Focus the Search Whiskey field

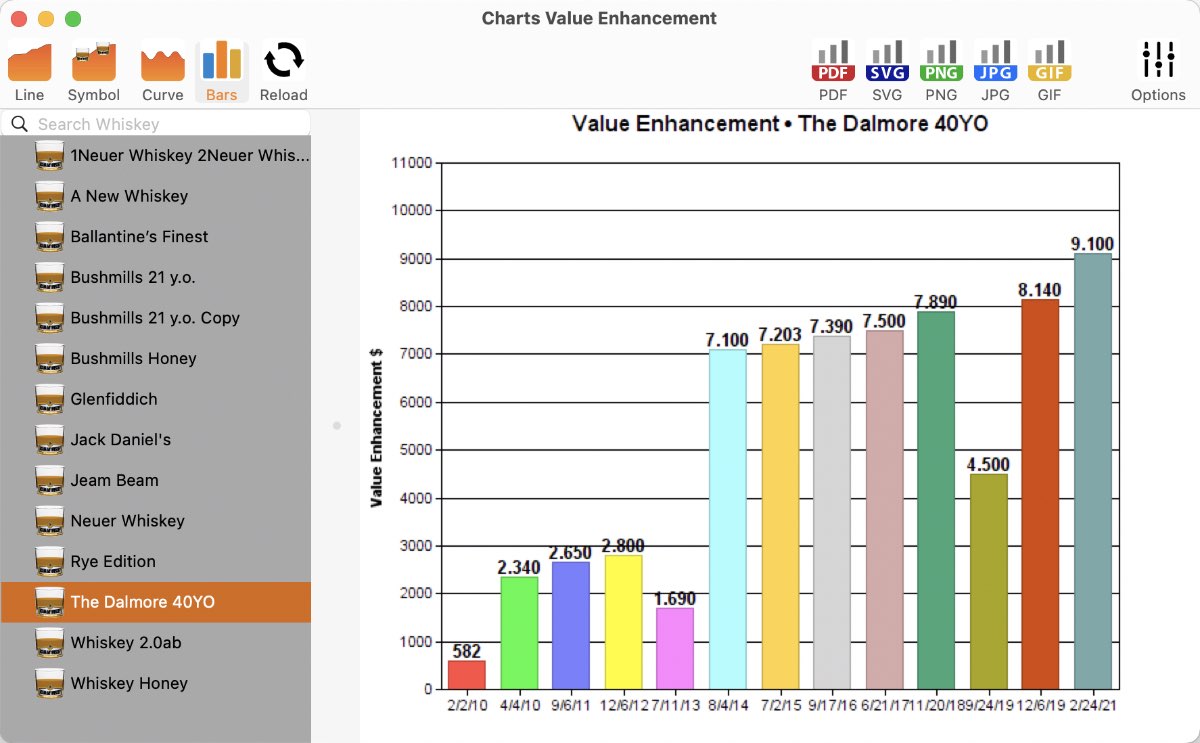pyautogui.click(x=155, y=124)
